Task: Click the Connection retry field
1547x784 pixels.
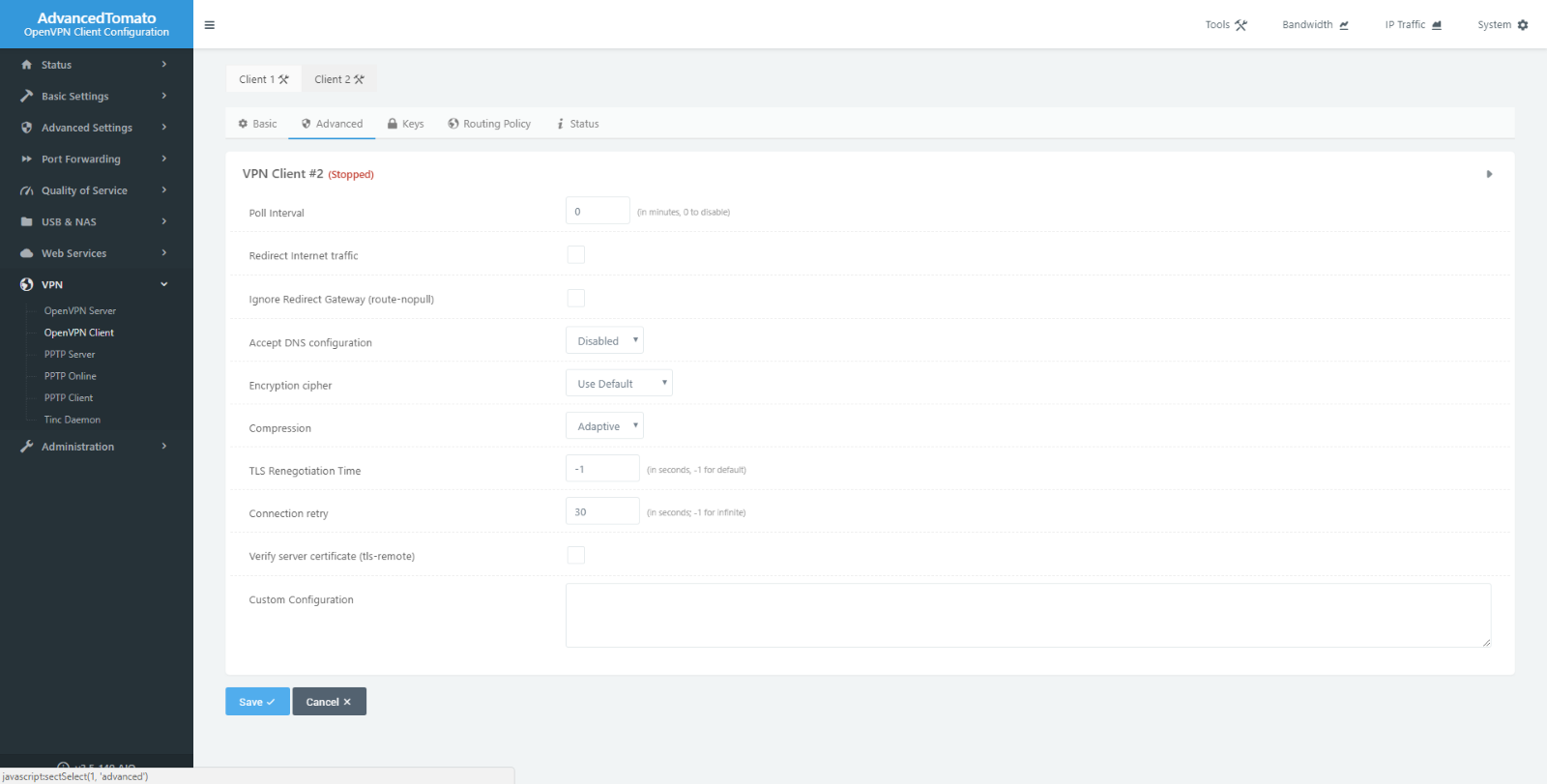Action: click(x=602, y=511)
